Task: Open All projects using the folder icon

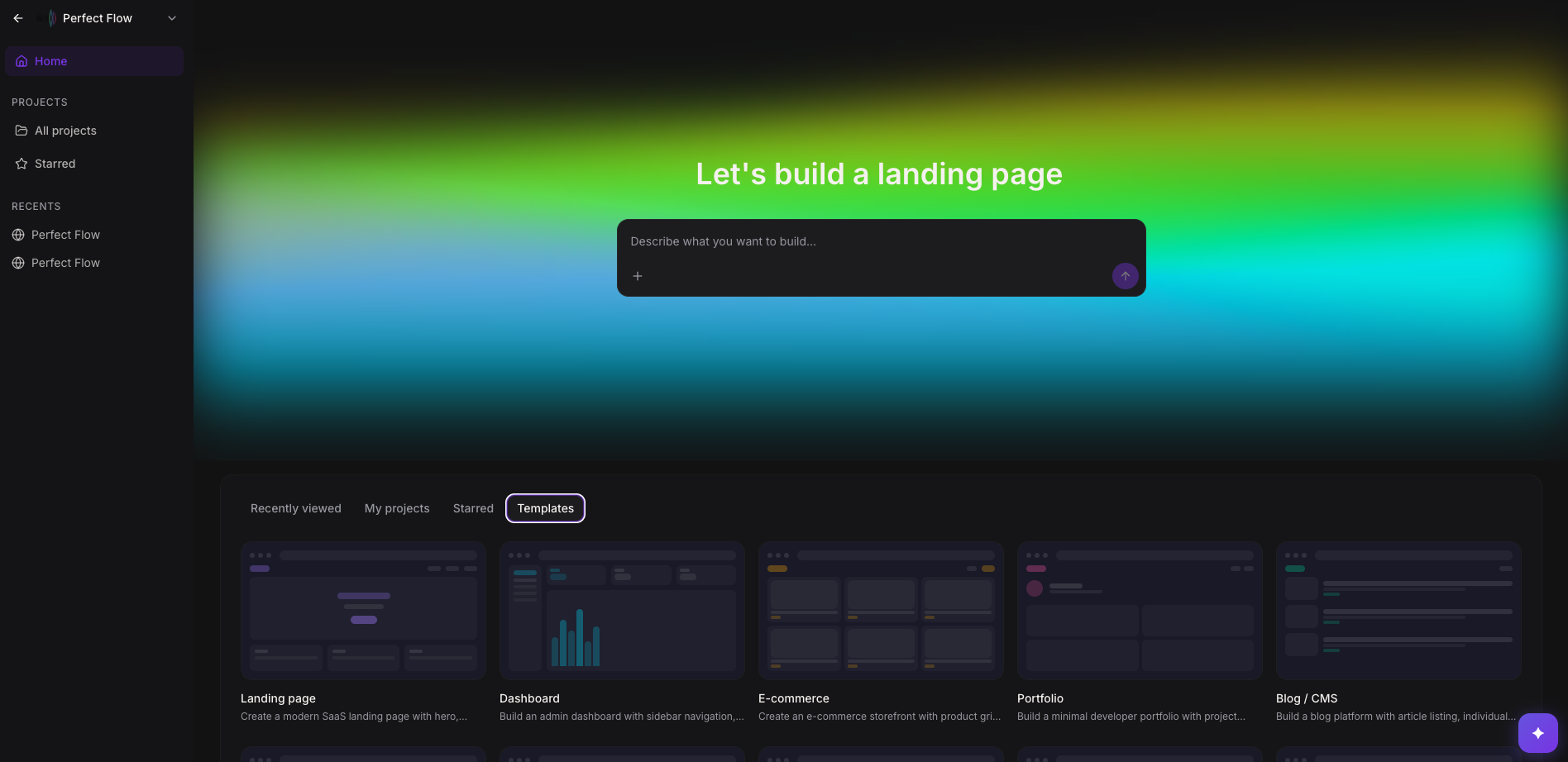Action: coord(20,130)
